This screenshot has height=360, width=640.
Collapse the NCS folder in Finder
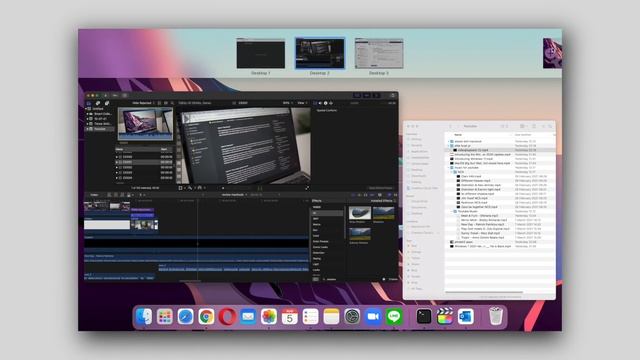tap(452, 172)
